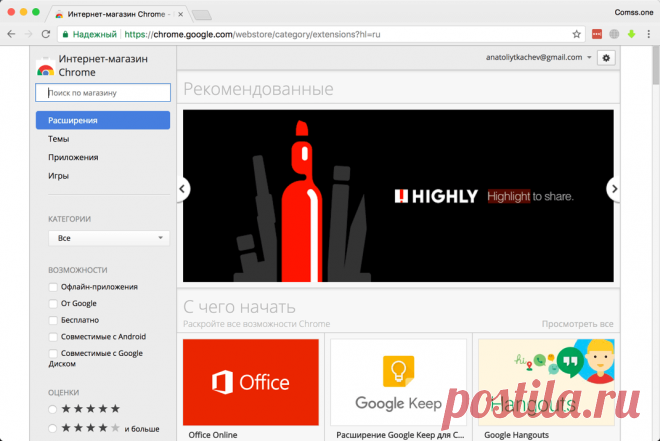Click Просмотреть все link
Screen dimensions: 660x441
point(578,324)
